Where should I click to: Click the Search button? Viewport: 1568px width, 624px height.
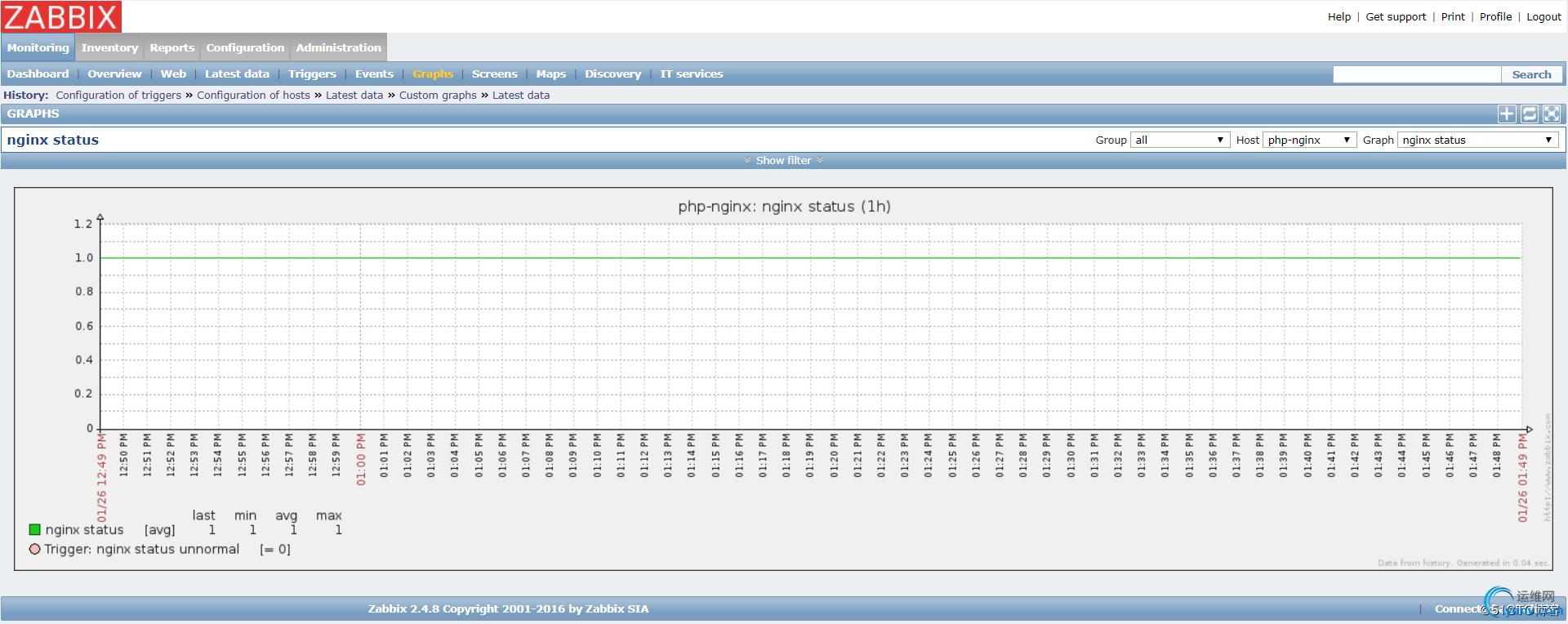coord(1531,74)
